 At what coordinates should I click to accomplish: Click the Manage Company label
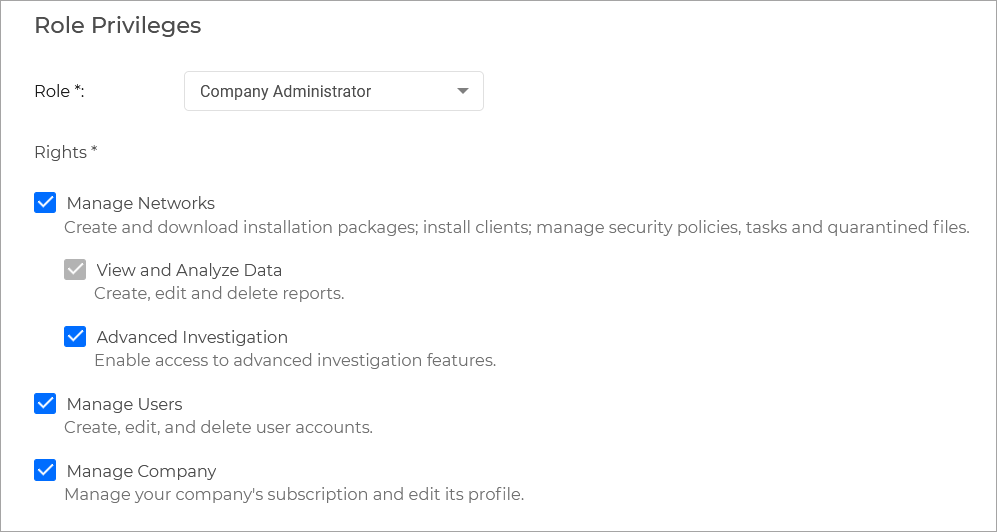click(141, 471)
